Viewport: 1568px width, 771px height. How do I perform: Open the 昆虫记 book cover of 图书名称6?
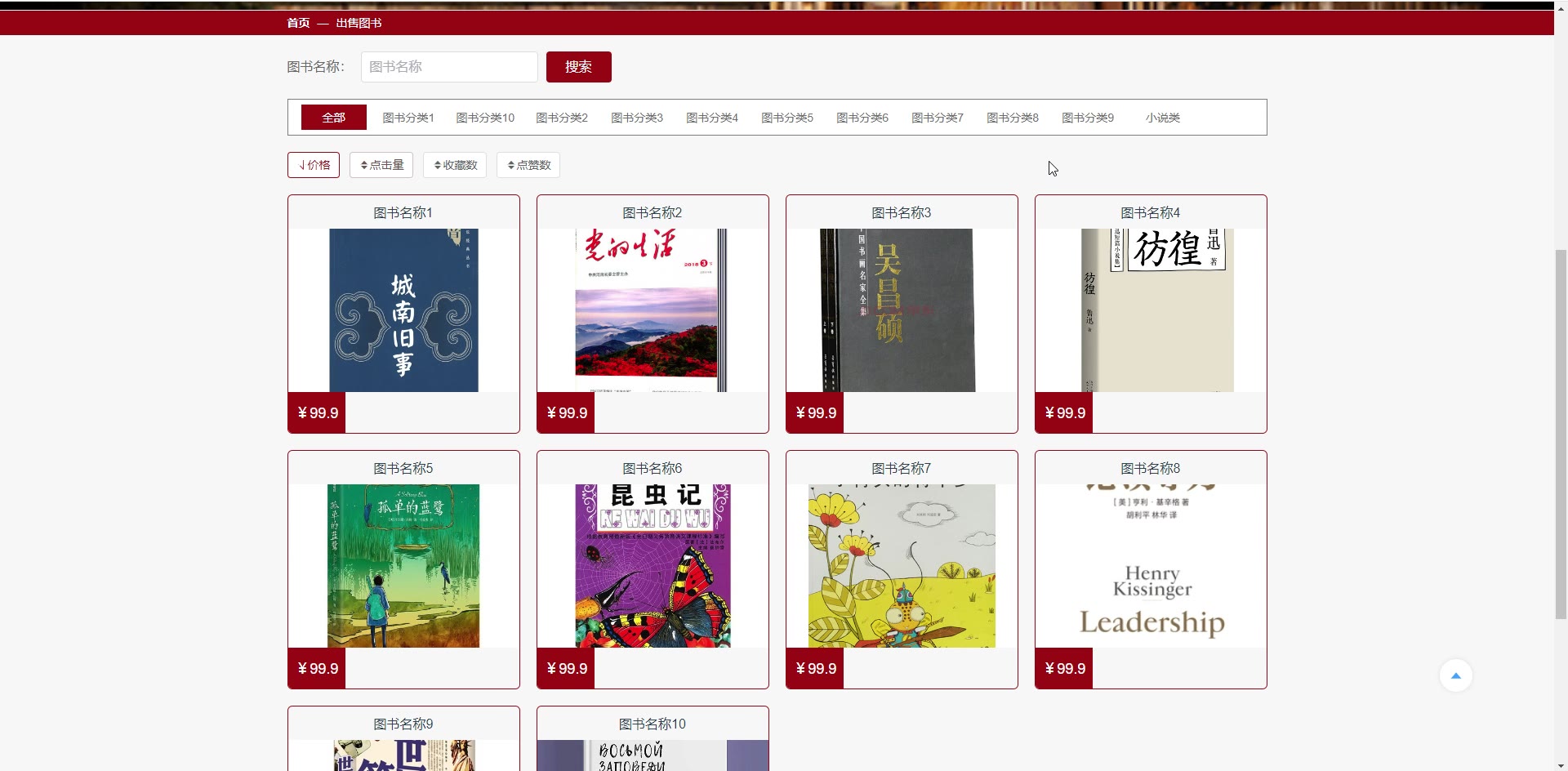[x=653, y=566]
